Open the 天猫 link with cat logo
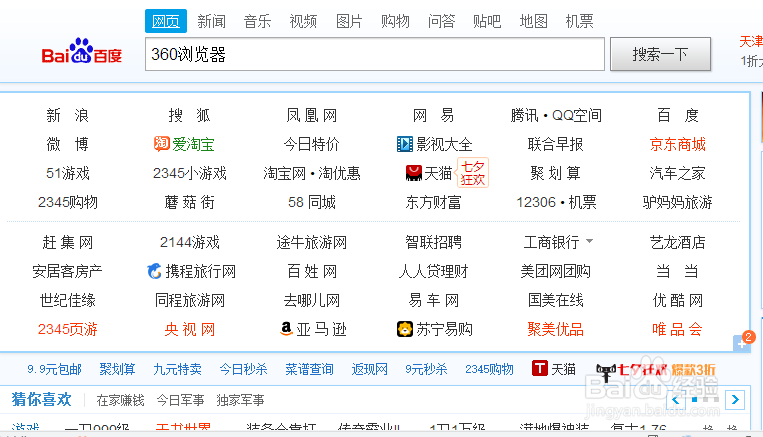 (x=429, y=173)
